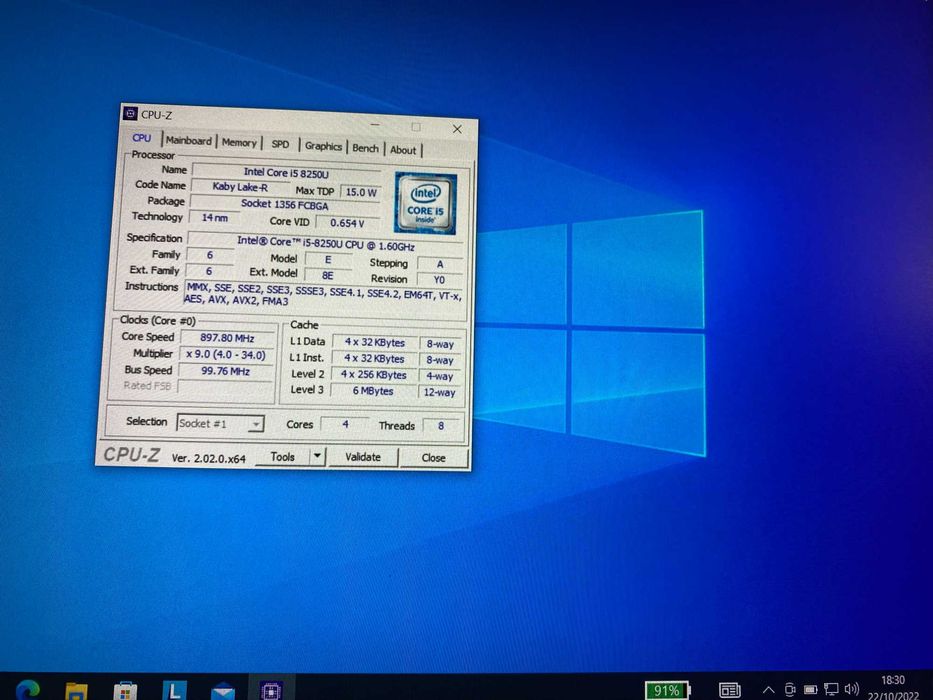Click the Threads value 8
The height and width of the screenshot is (700, 933).
441,426
